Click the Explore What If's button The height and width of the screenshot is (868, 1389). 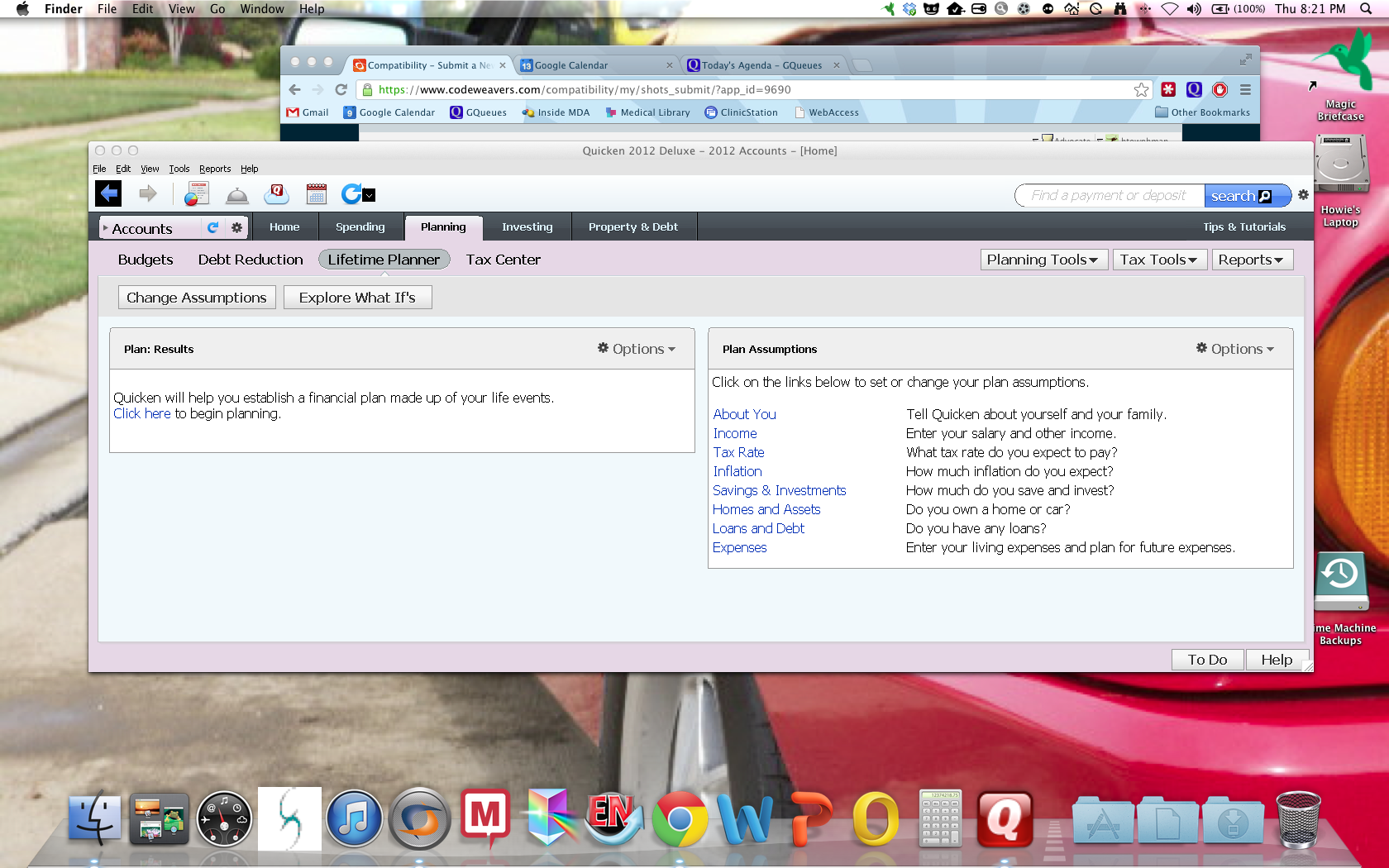pos(357,298)
